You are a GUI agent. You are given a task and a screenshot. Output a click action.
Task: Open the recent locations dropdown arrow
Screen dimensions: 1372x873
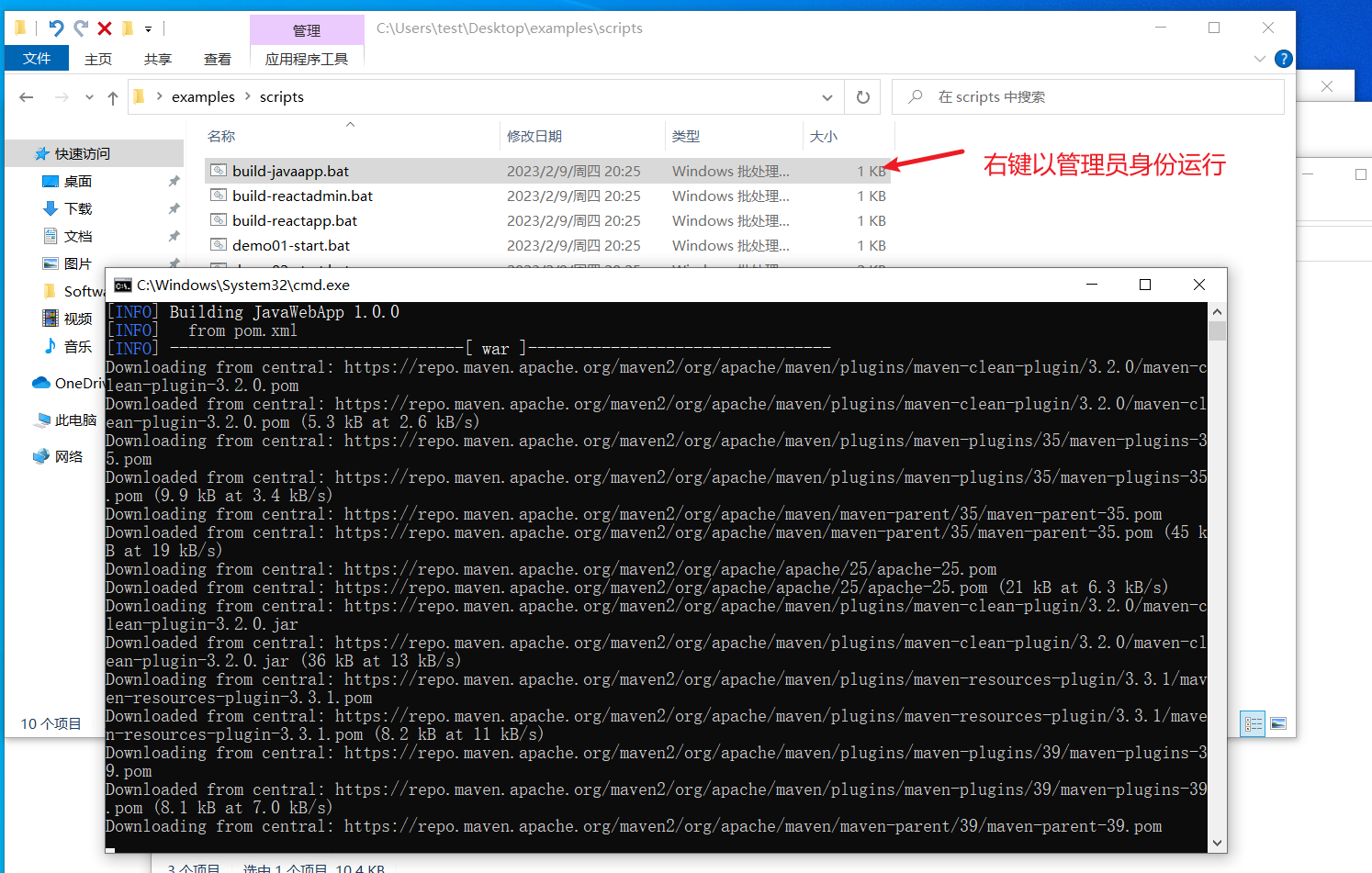click(89, 97)
